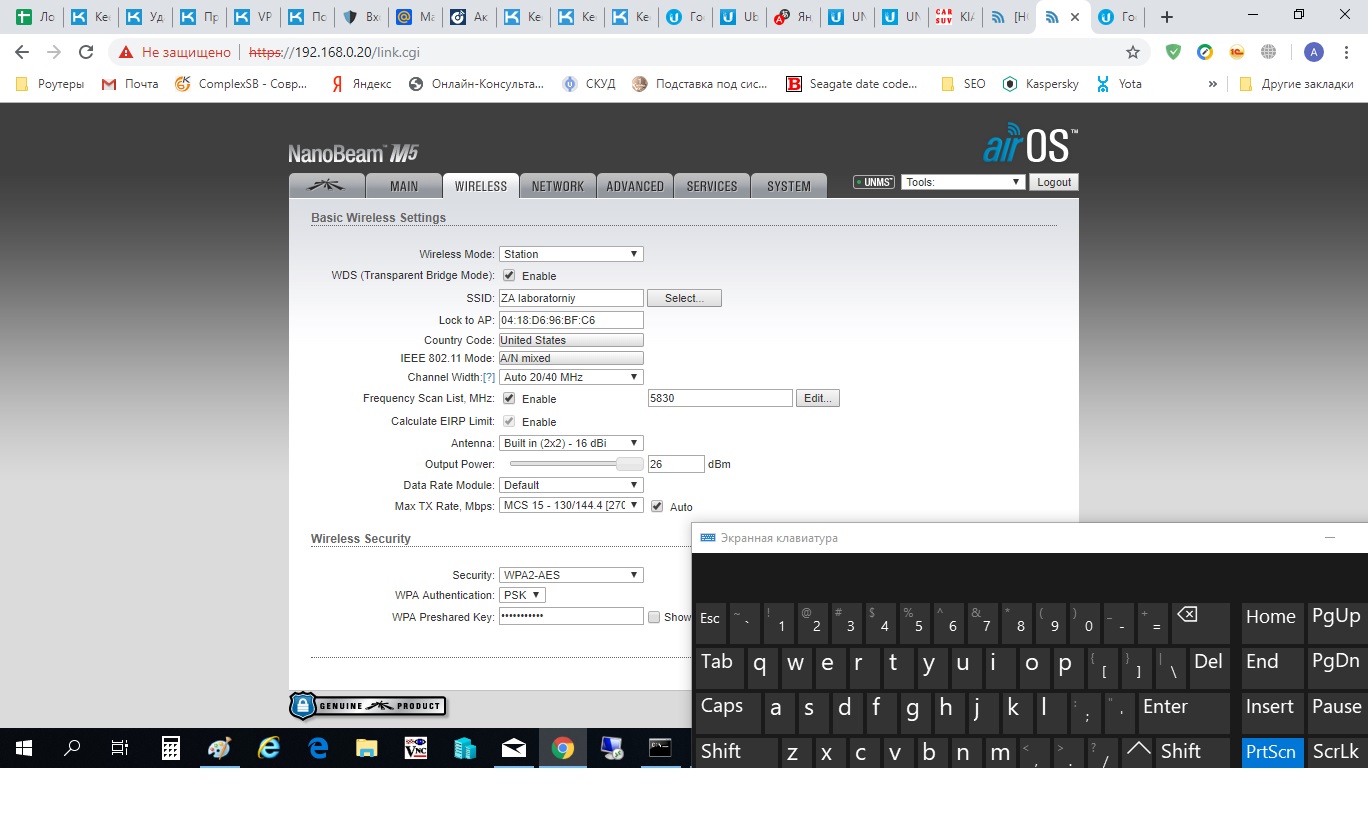Open Calculator from the taskbar
This screenshot has height=830, width=1368.
tap(171, 748)
